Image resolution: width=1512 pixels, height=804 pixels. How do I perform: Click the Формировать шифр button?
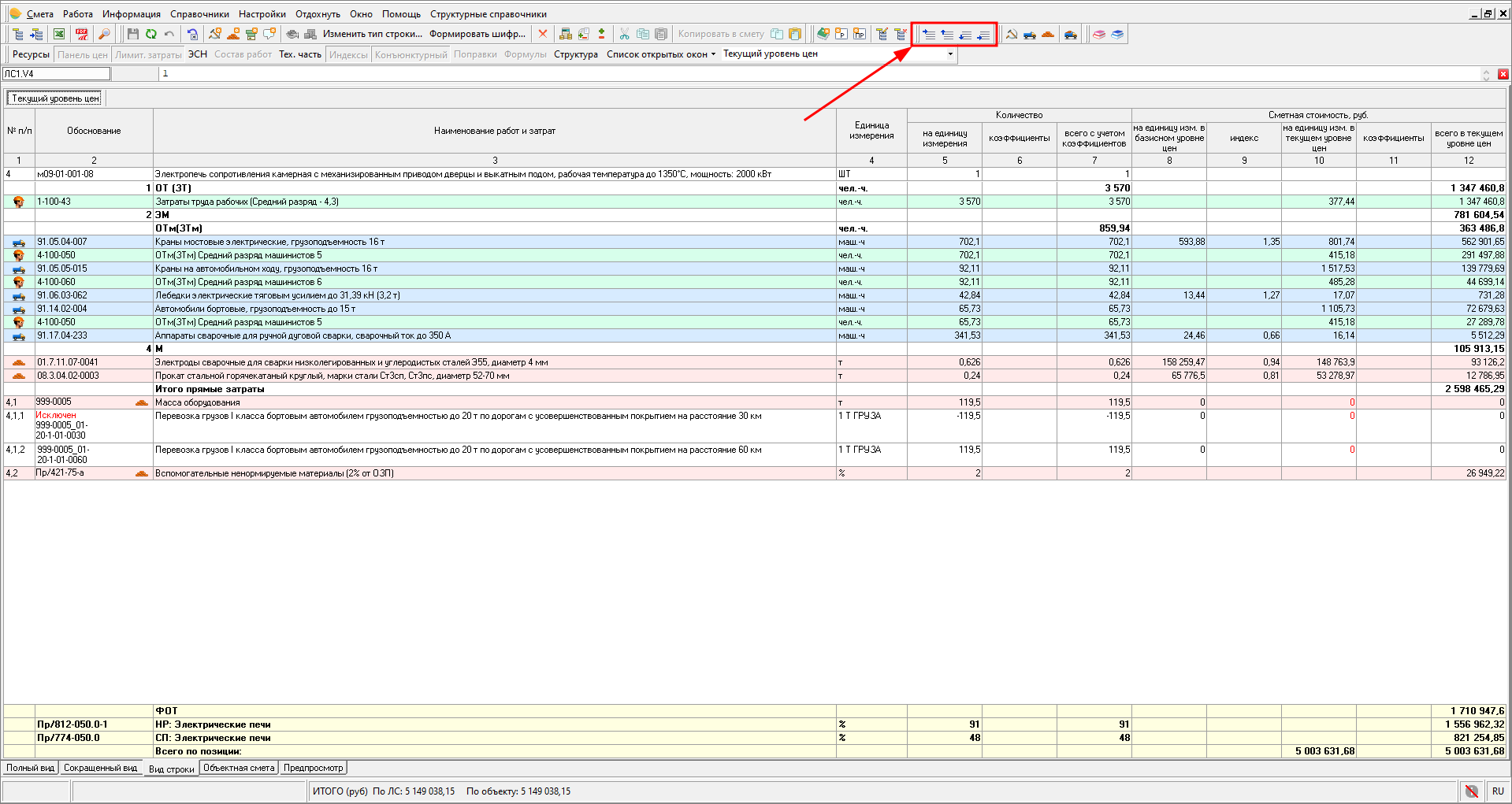[477, 34]
